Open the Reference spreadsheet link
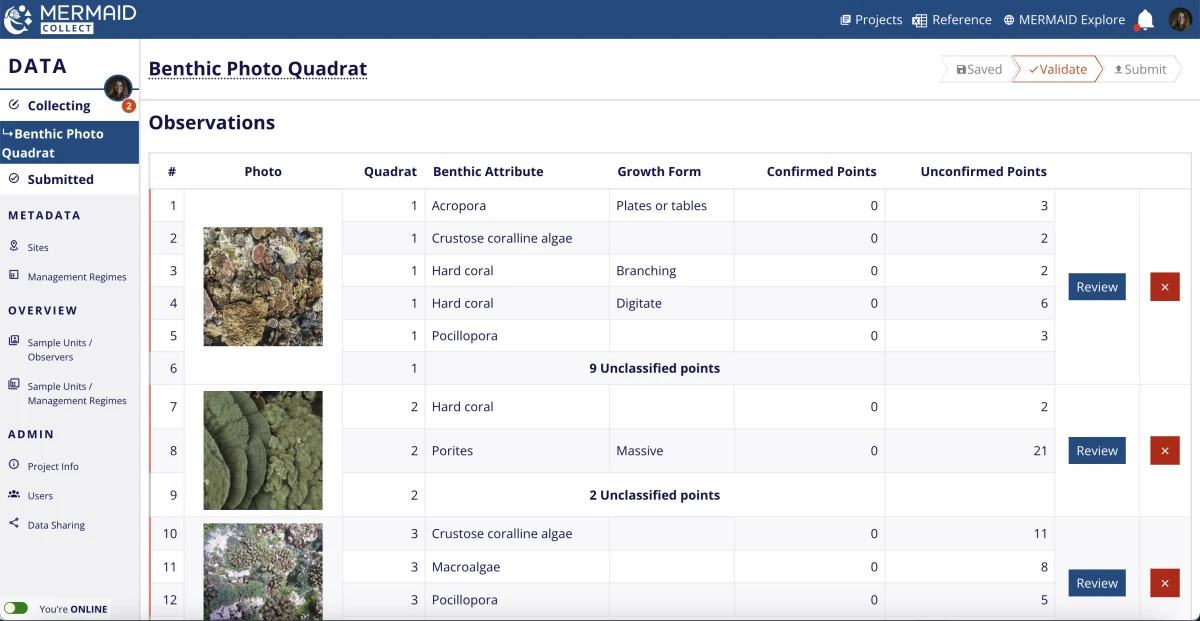Image resolution: width=1200 pixels, height=621 pixels. tap(952, 19)
